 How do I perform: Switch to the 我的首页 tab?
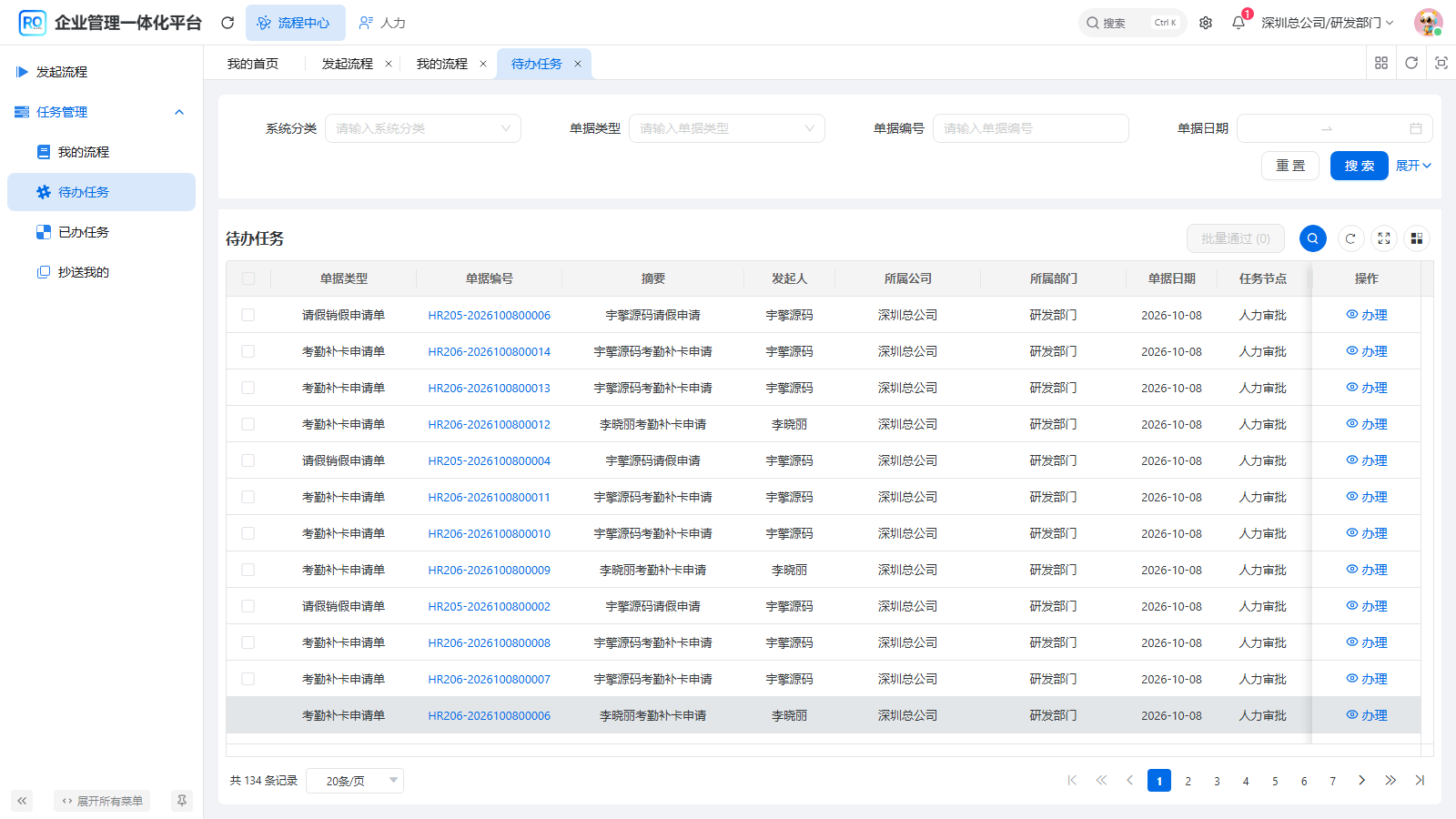pos(253,64)
